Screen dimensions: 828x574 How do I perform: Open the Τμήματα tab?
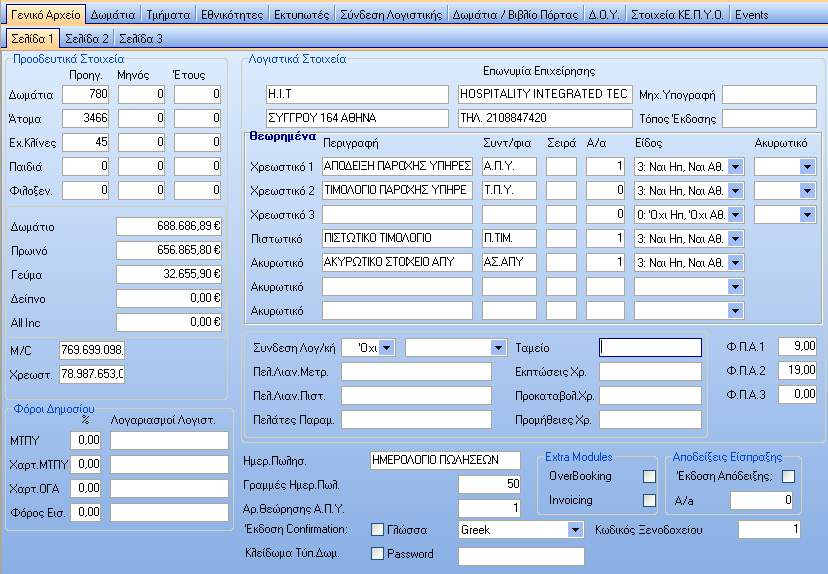click(x=168, y=15)
